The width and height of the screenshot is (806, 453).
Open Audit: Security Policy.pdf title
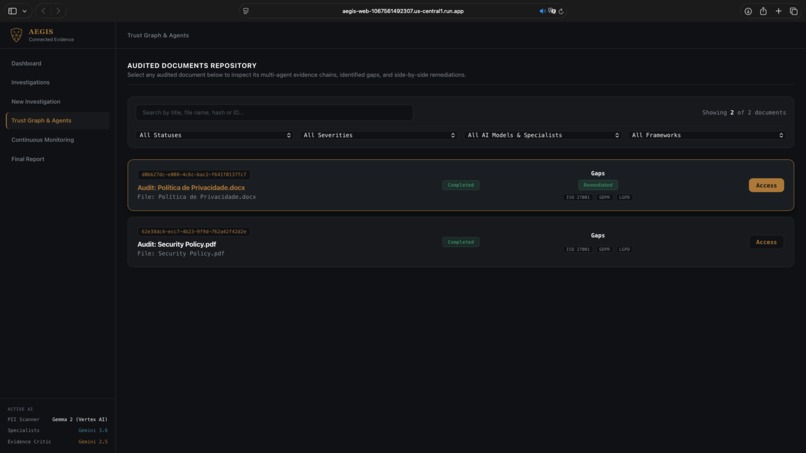tap(176, 244)
